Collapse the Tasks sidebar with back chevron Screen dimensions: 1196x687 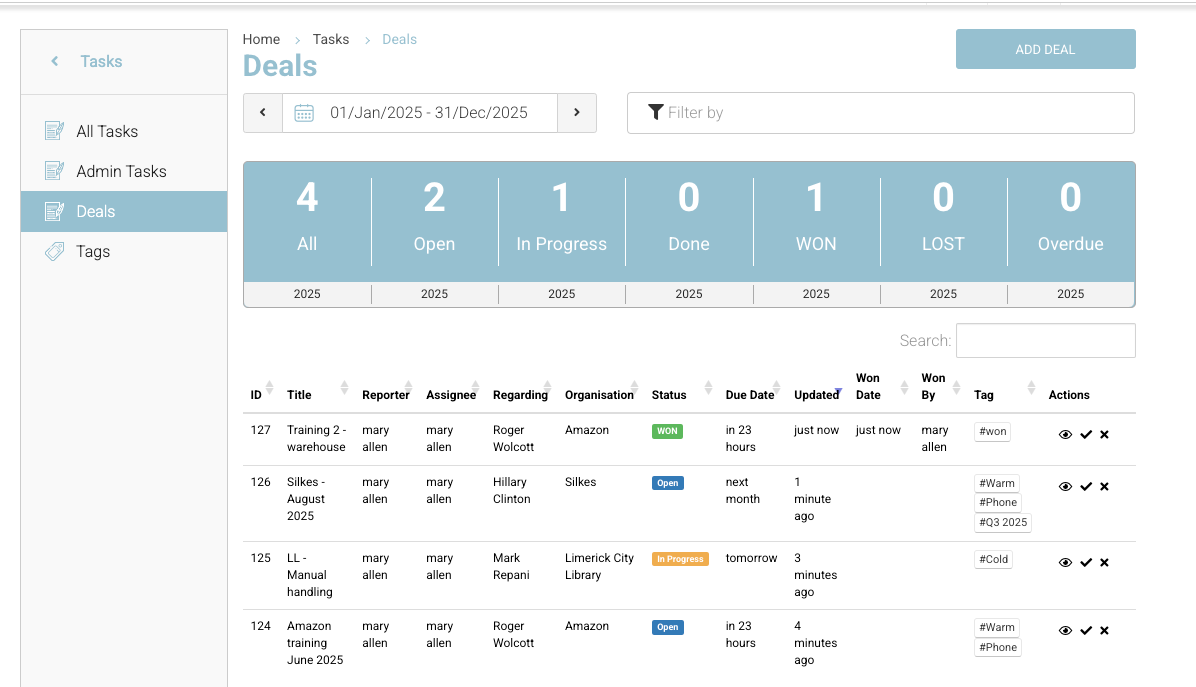55,62
